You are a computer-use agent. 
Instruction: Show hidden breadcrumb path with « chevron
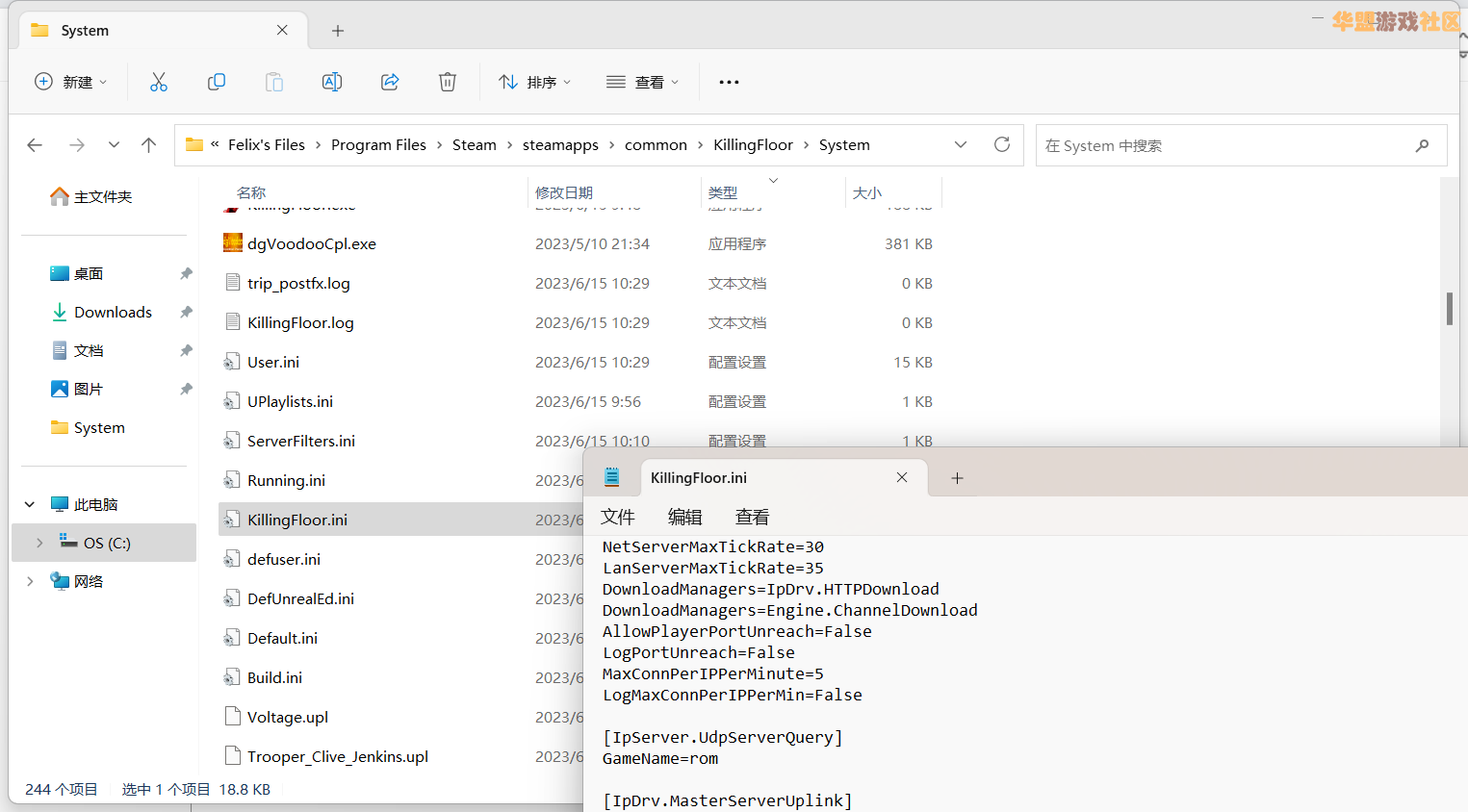point(215,144)
